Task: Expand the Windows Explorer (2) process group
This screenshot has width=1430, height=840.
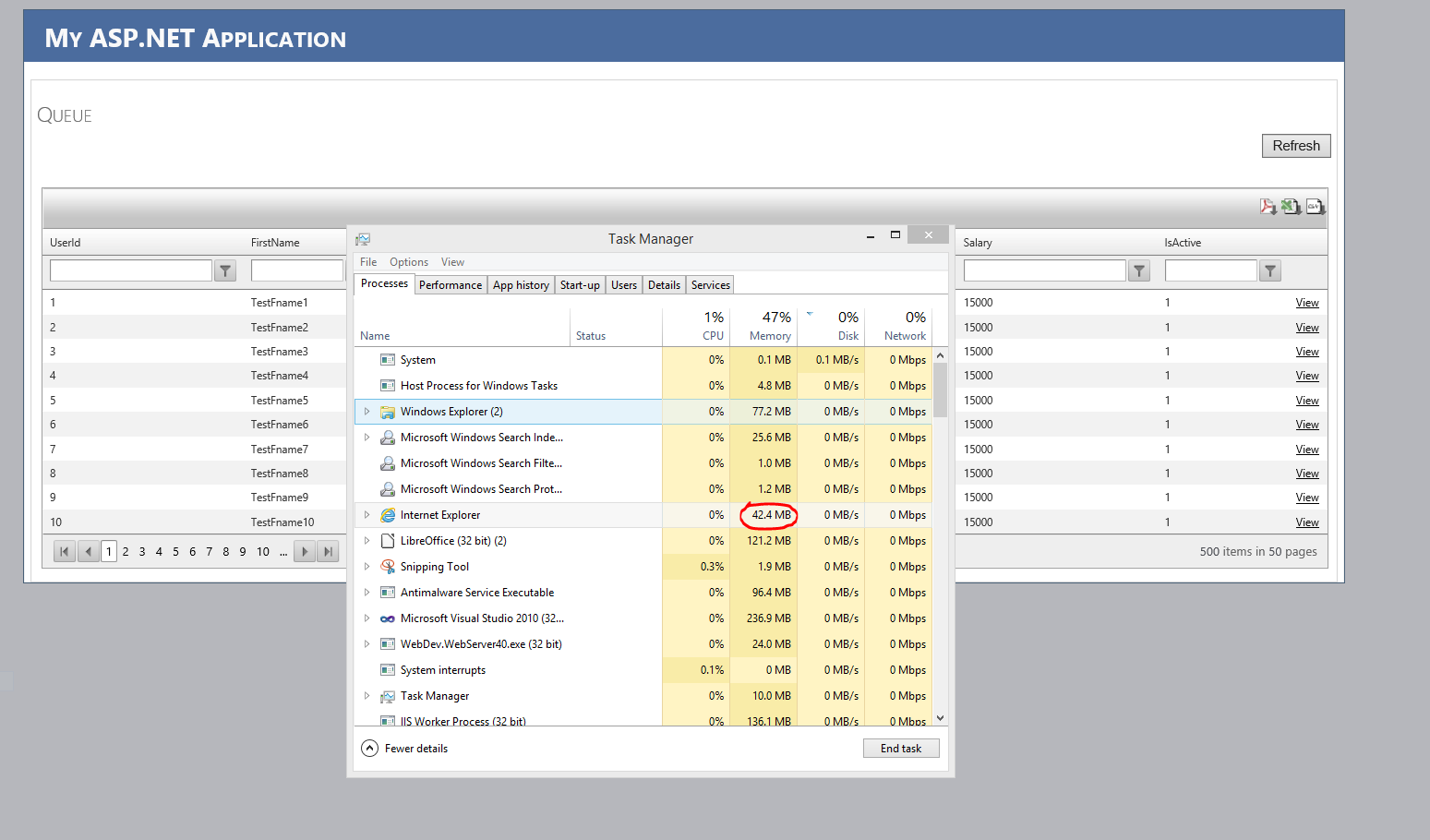Action: [367, 412]
